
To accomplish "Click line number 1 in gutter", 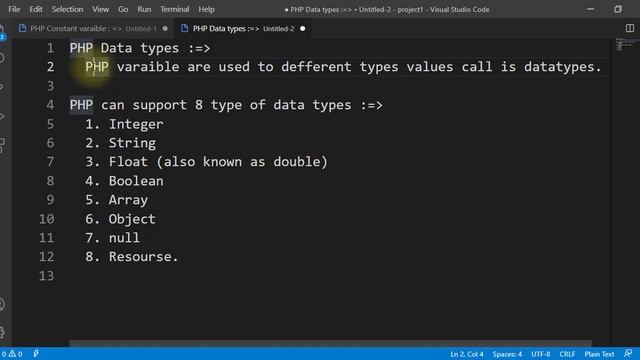I will point(50,48).
